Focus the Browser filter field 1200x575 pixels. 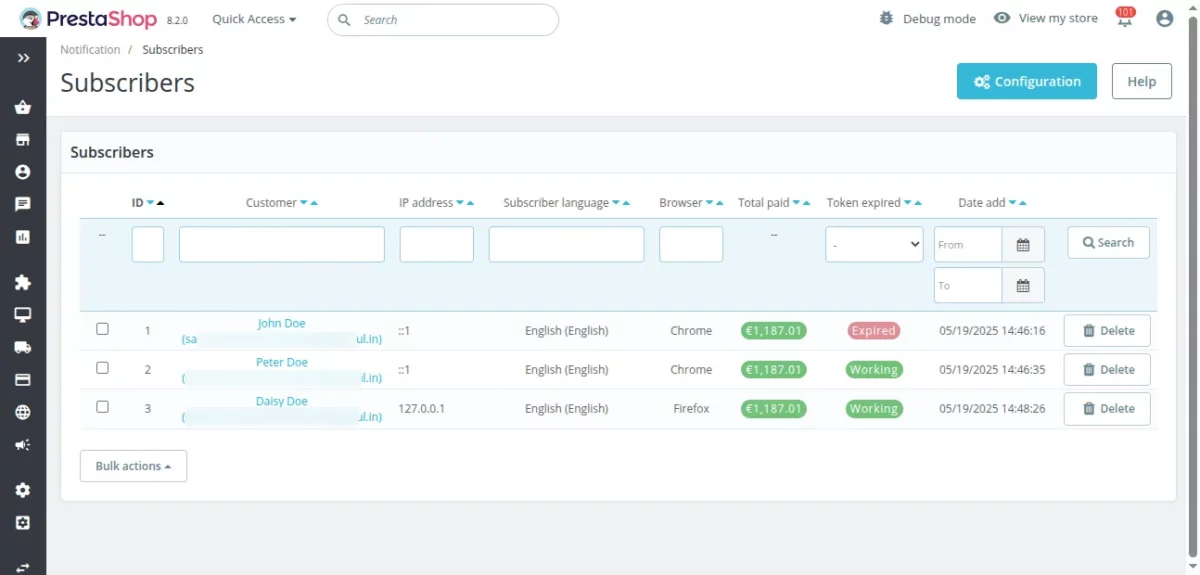click(691, 244)
